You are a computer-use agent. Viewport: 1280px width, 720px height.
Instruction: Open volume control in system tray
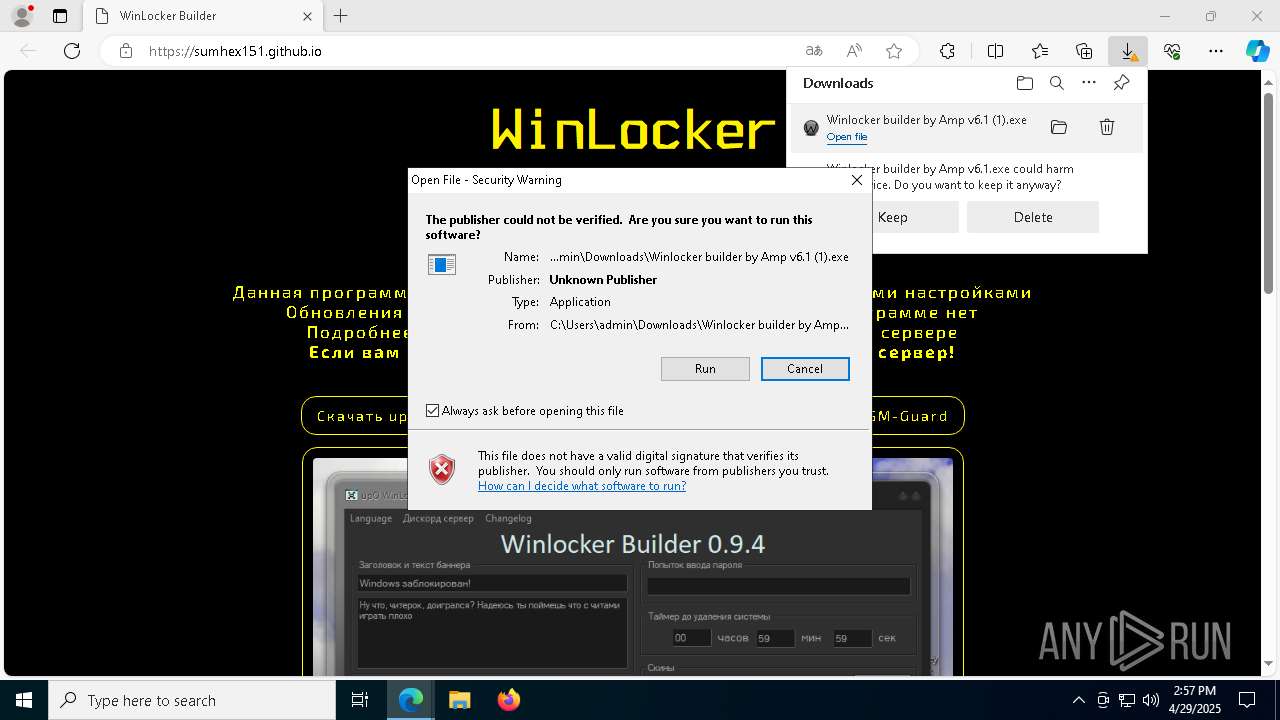pos(1150,700)
